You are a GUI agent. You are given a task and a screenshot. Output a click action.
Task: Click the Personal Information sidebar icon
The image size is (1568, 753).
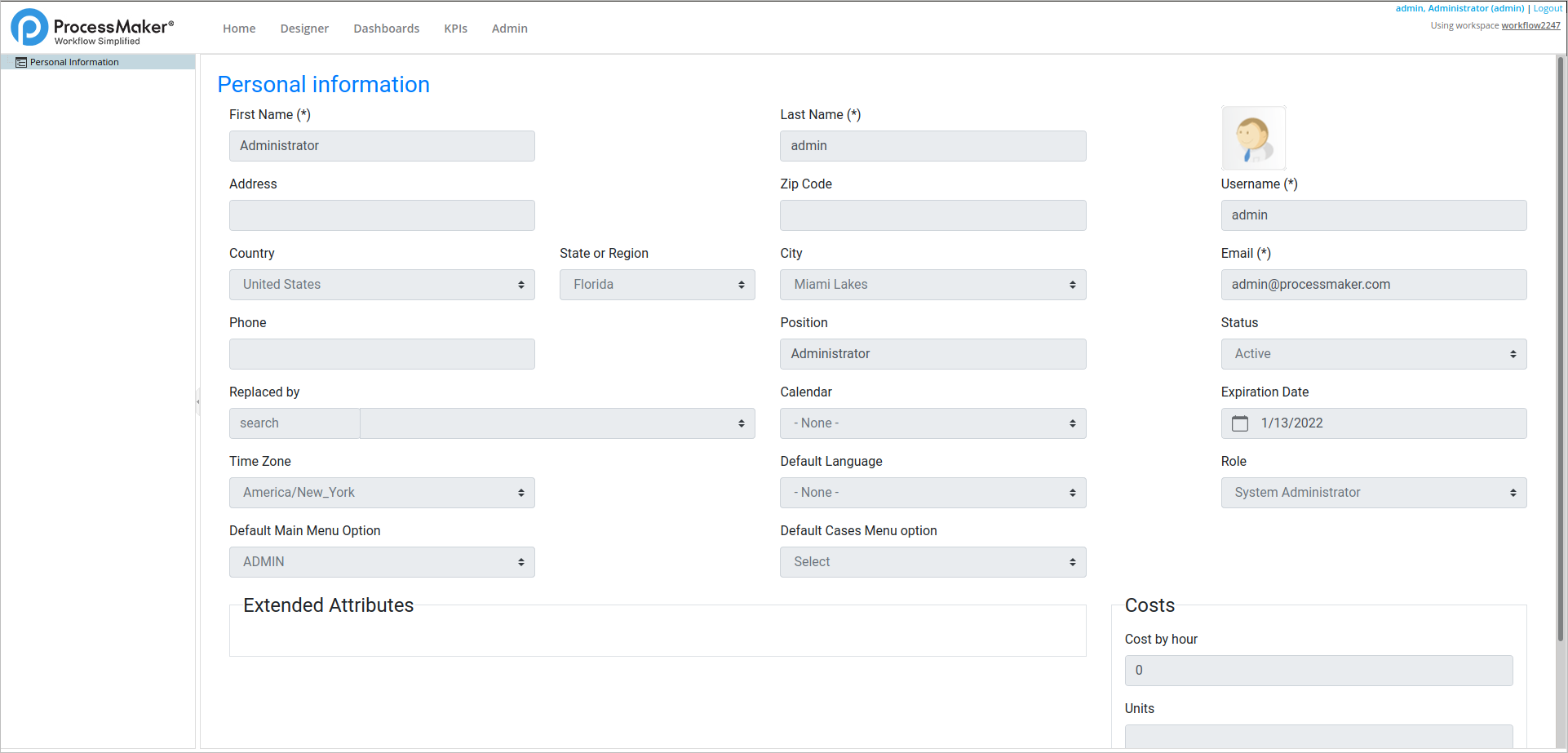(x=21, y=63)
